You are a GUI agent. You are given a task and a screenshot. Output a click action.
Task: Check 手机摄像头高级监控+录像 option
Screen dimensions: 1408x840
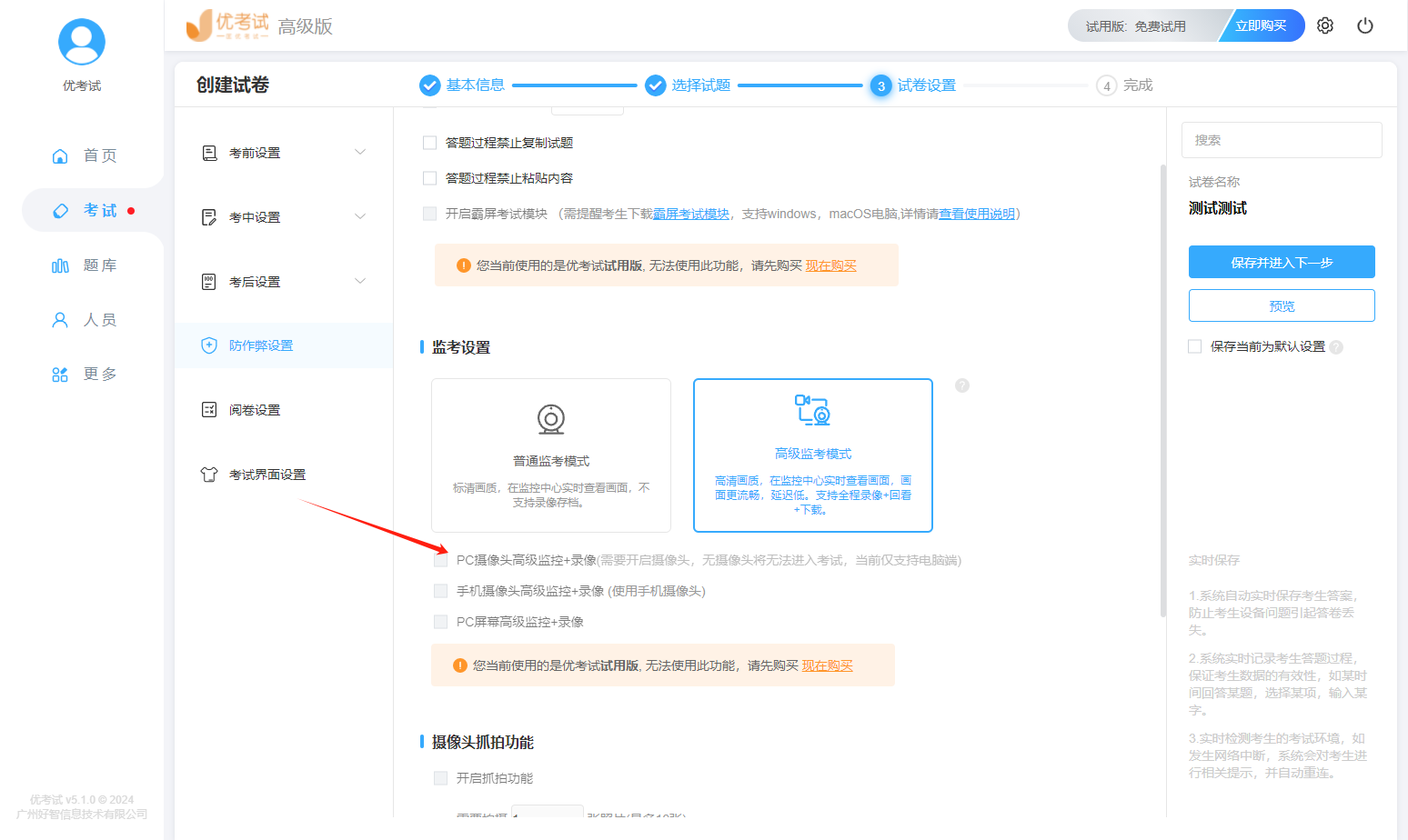[x=441, y=591]
